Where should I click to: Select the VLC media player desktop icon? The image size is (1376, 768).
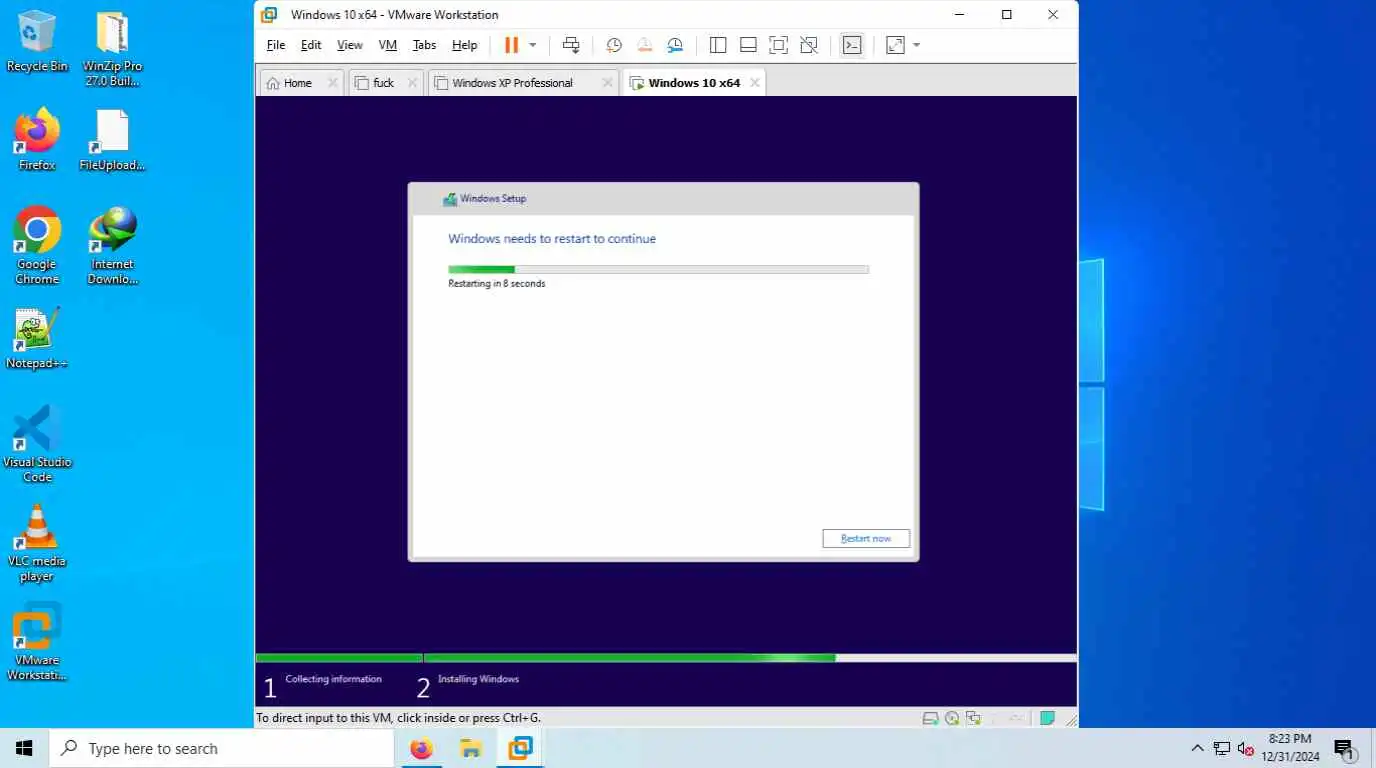tap(37, 542)
